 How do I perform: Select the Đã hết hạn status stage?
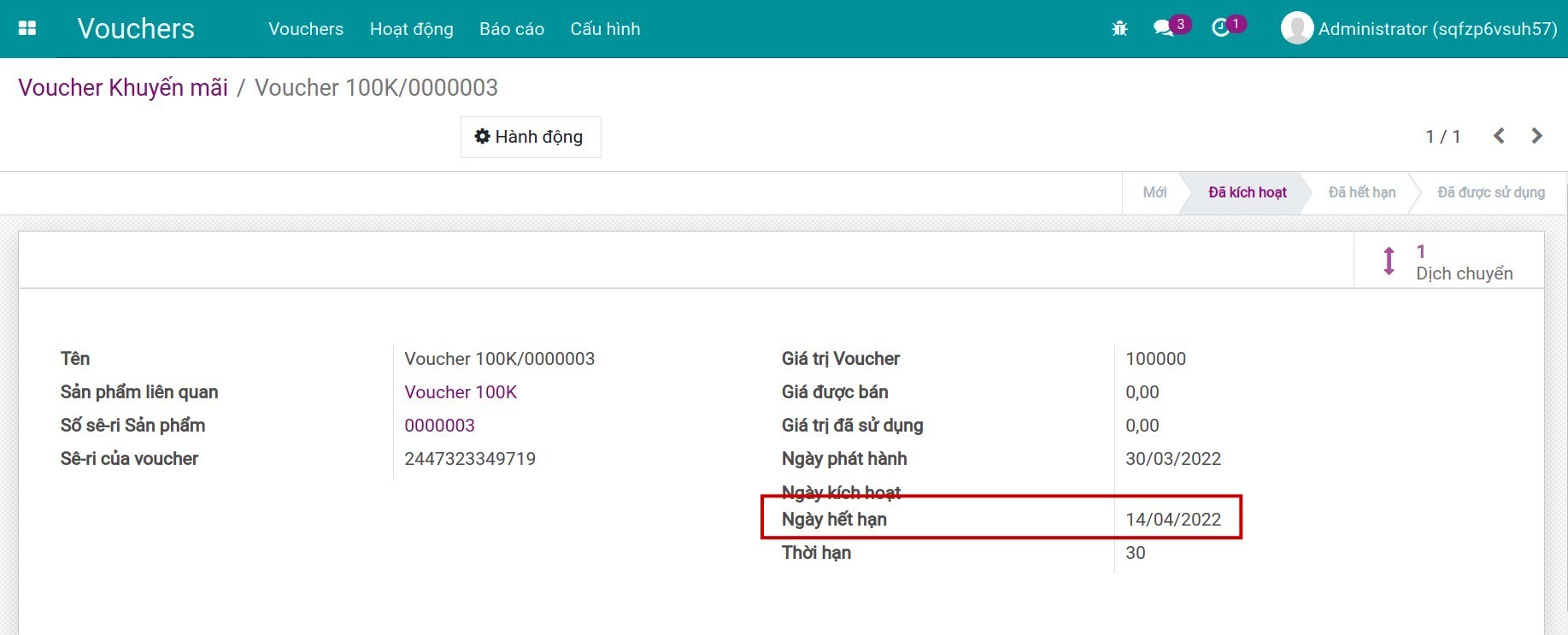pos(1361,192)
